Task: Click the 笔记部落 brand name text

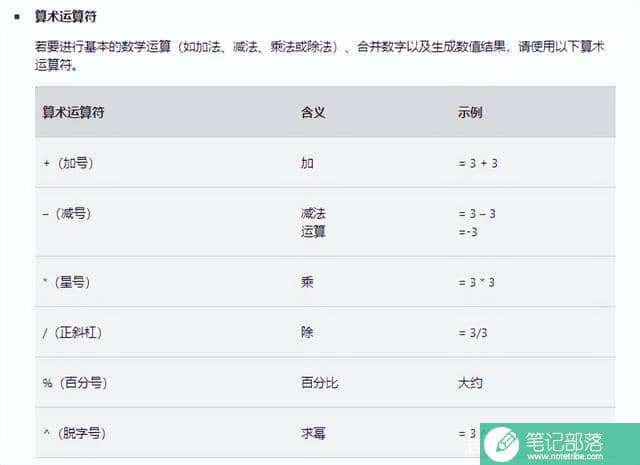Action: [x=564, y=441]
